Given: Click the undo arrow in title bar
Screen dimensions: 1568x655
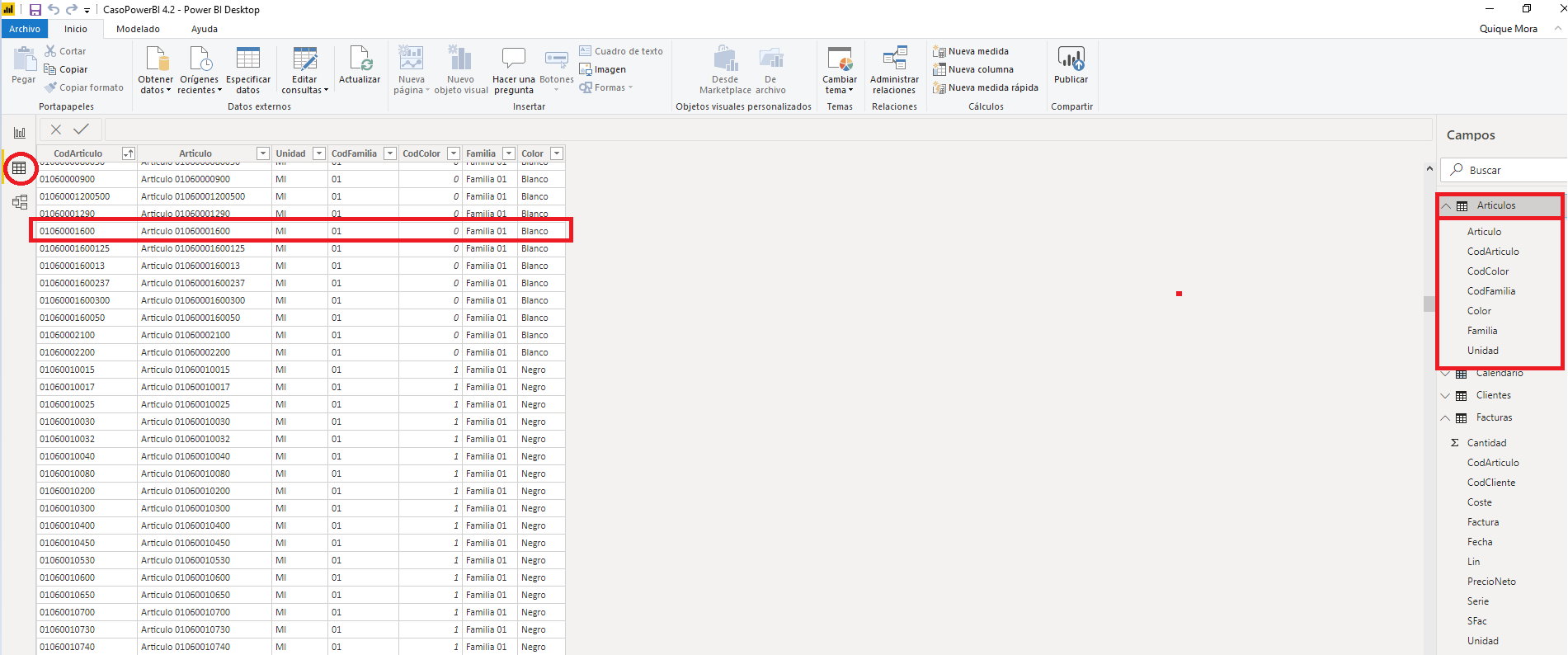Looking at the screenshot, I should [x=54, y=10].
